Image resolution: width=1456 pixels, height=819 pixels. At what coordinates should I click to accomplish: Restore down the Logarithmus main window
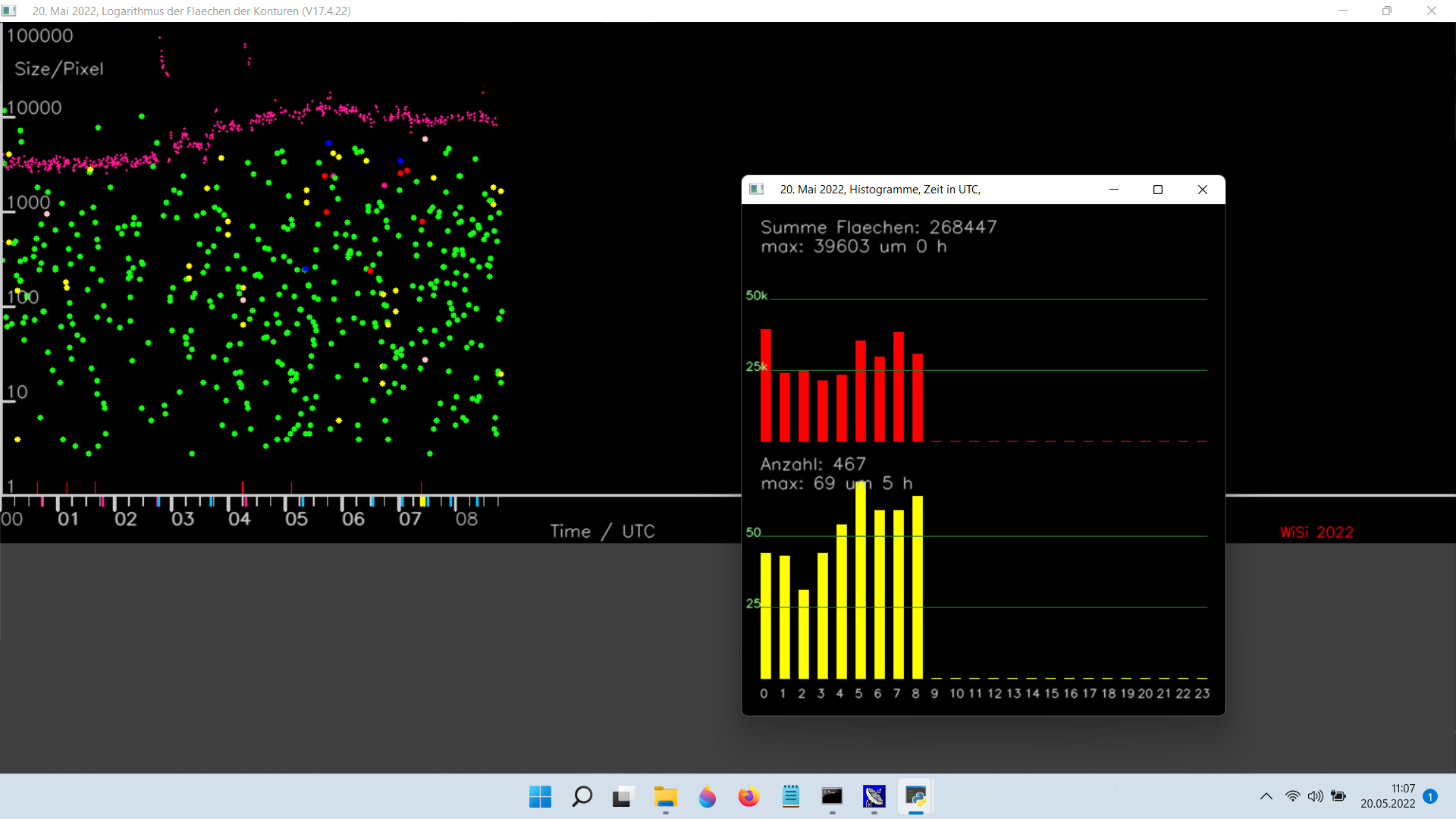1387,11
